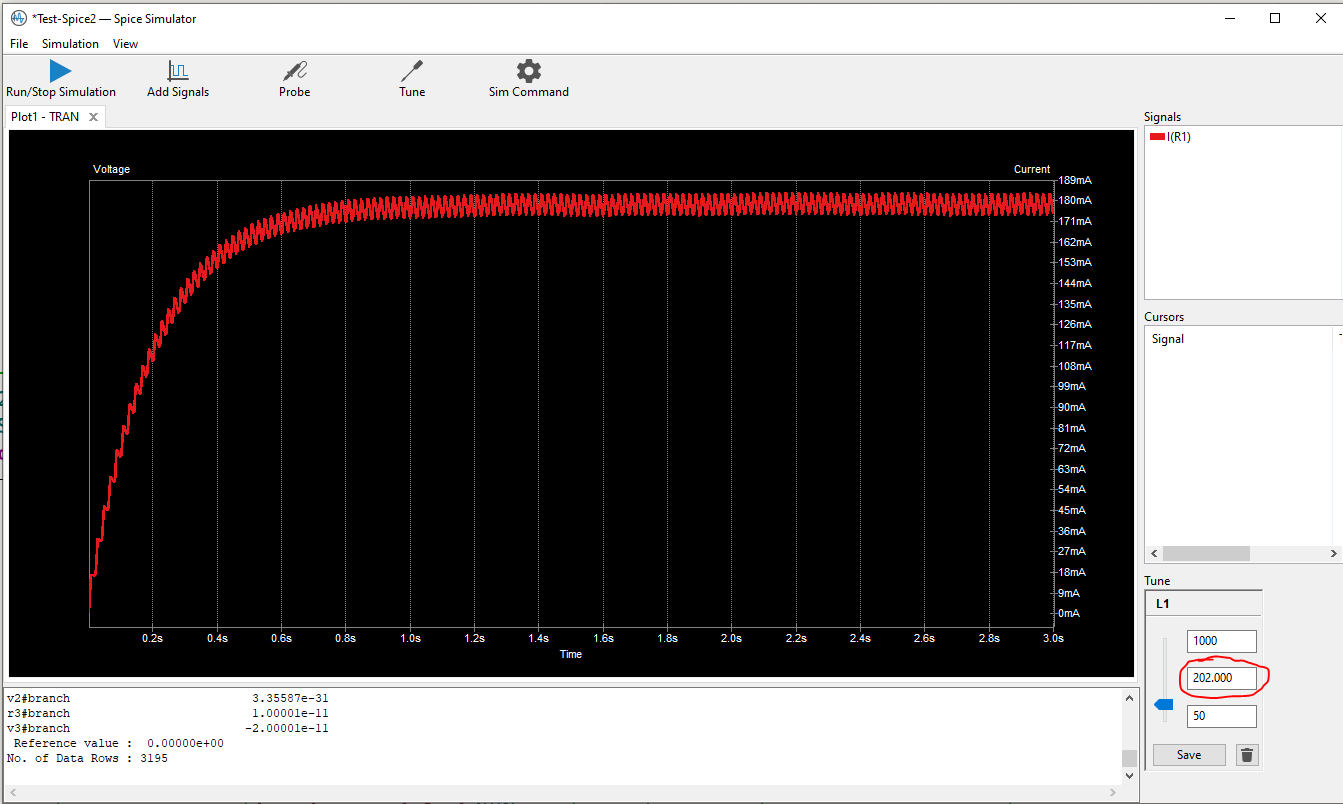Click the L1 minimum value field 50
This screenshot has width=1343, height=804.
1221,716
